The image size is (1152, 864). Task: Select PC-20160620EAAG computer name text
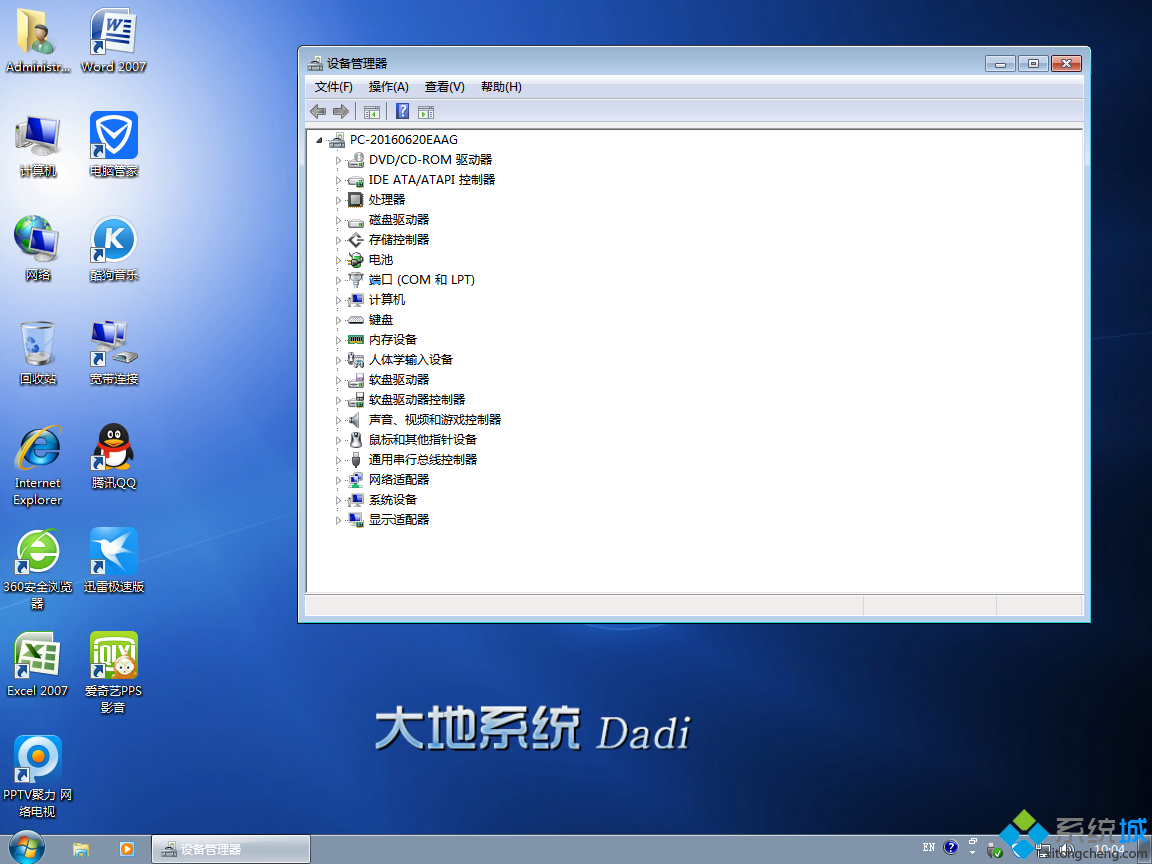pos(403,140)
